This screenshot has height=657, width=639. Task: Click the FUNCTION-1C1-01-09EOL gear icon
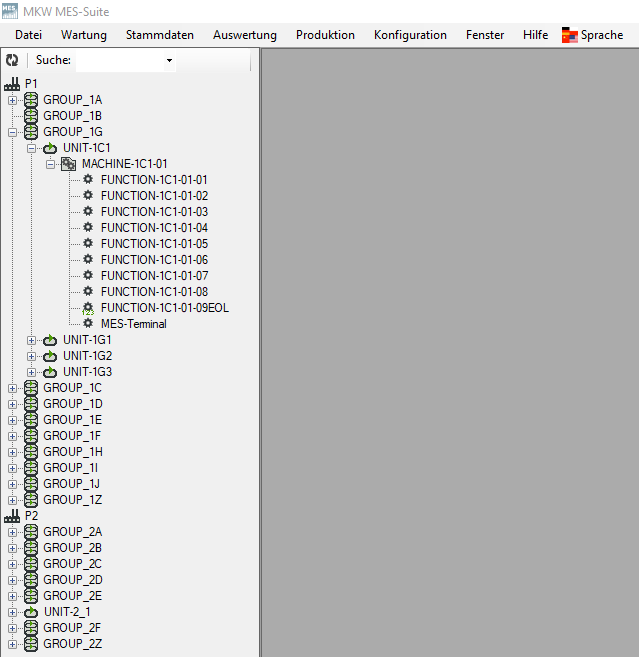coord(88,308)
